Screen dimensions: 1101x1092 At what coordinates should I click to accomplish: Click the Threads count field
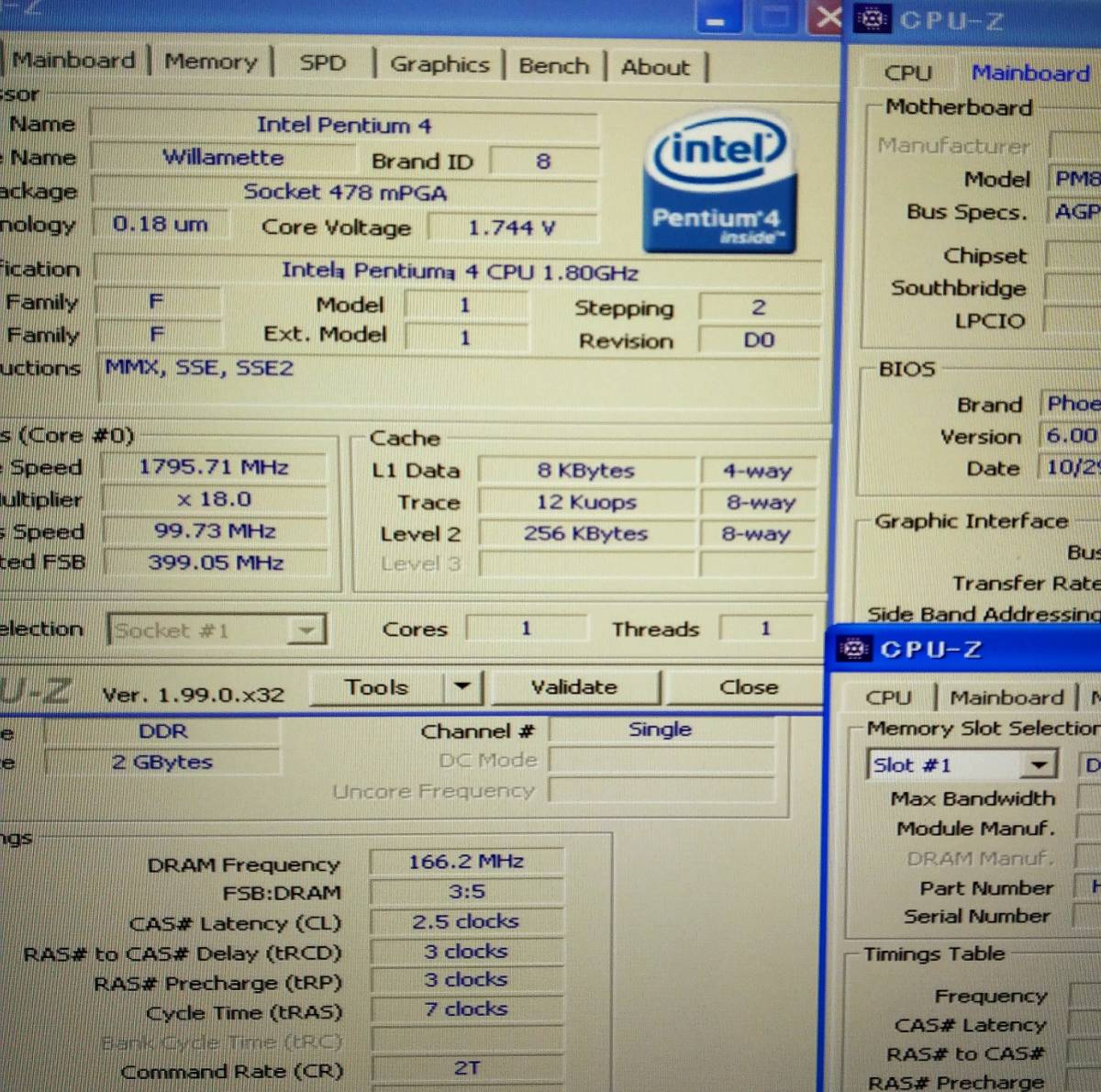pos(766,629)
